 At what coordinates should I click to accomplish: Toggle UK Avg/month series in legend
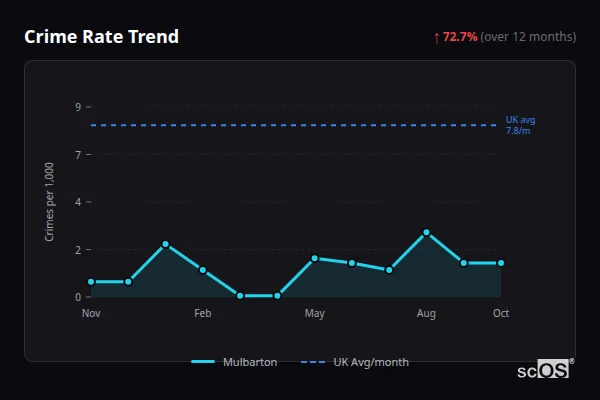coord(355,362)
